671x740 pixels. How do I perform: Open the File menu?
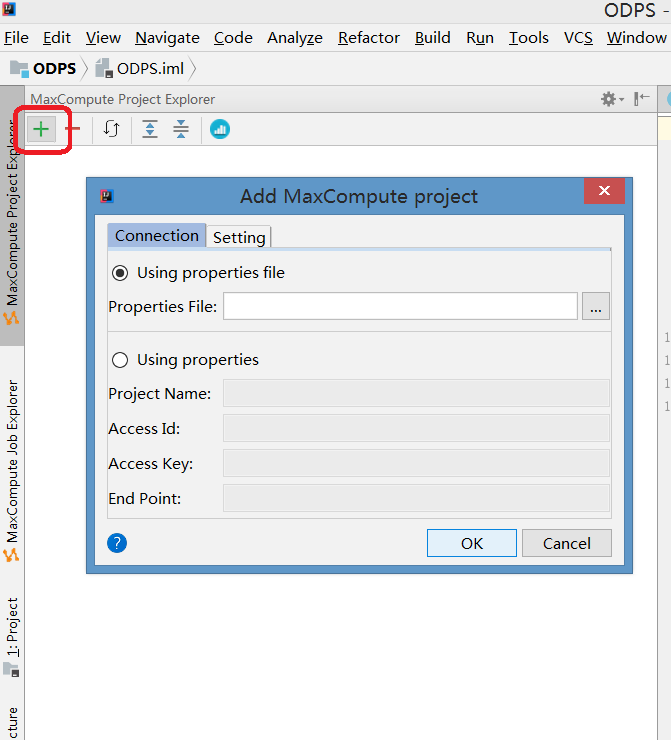pyautogui.click(x=17, y=38)
